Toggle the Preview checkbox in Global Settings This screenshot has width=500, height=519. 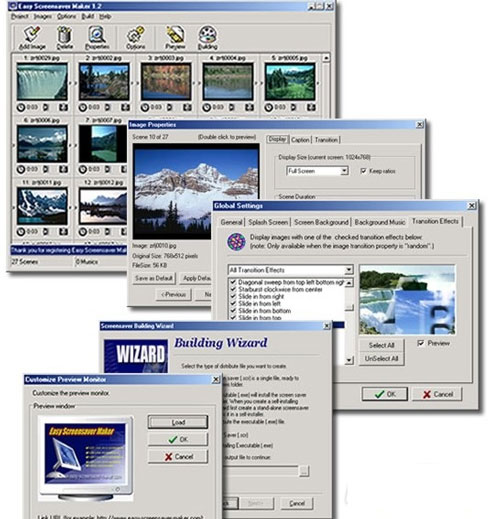point(420,343)
